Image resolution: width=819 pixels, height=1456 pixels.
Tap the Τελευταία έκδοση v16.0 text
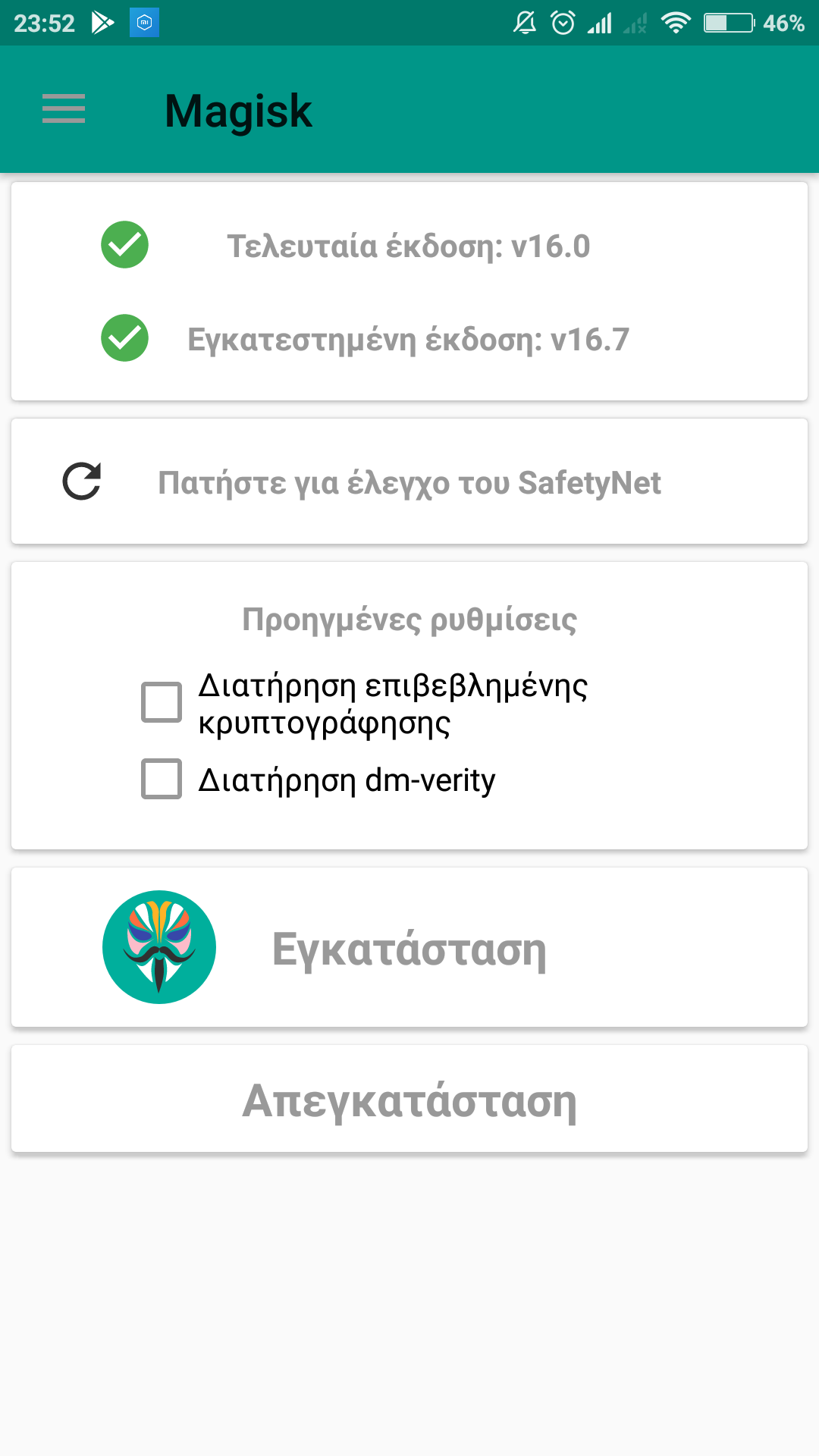409,246
